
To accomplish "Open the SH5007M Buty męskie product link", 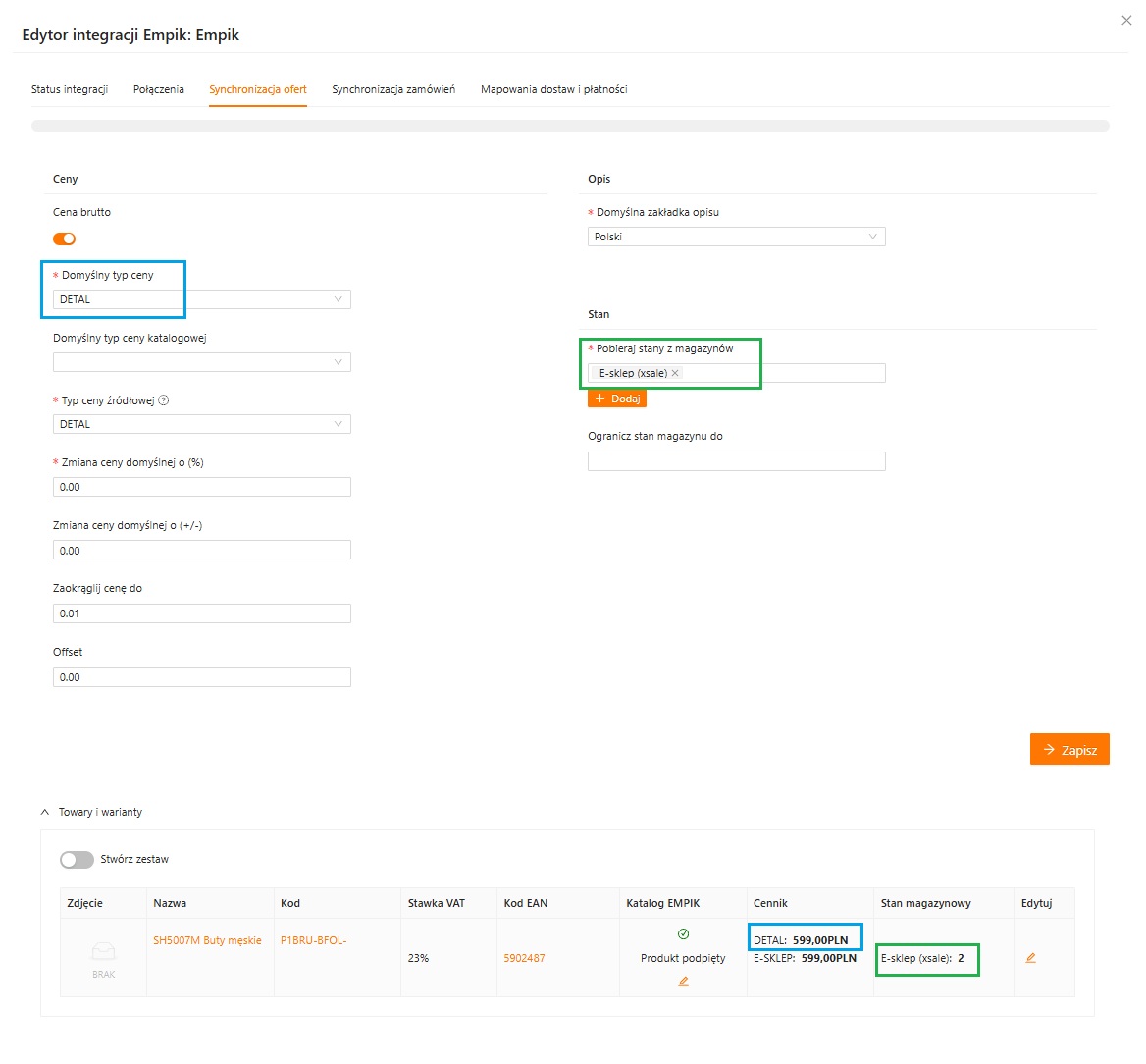I will [x=207, y=940].
